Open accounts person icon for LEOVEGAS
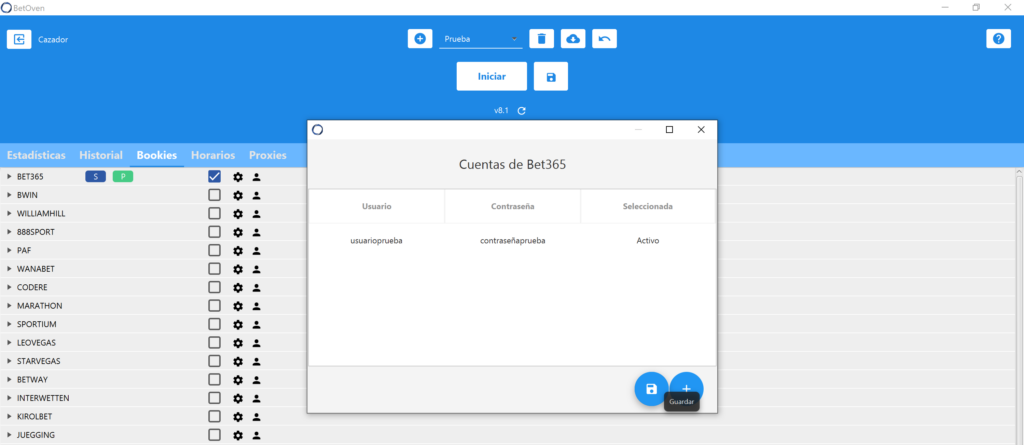 [x=257, y=342]
